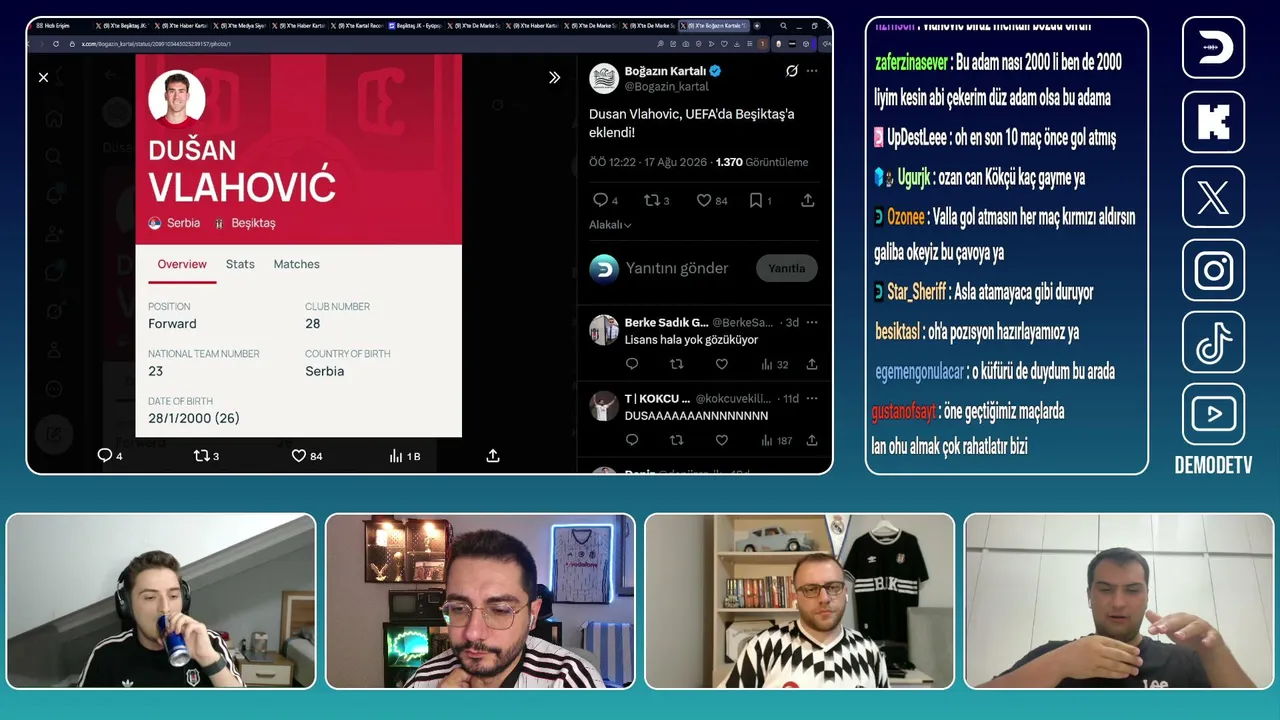
Task: Reply to the Lisans hala yok gözüküyor comment
Action: tap(631, 365)
